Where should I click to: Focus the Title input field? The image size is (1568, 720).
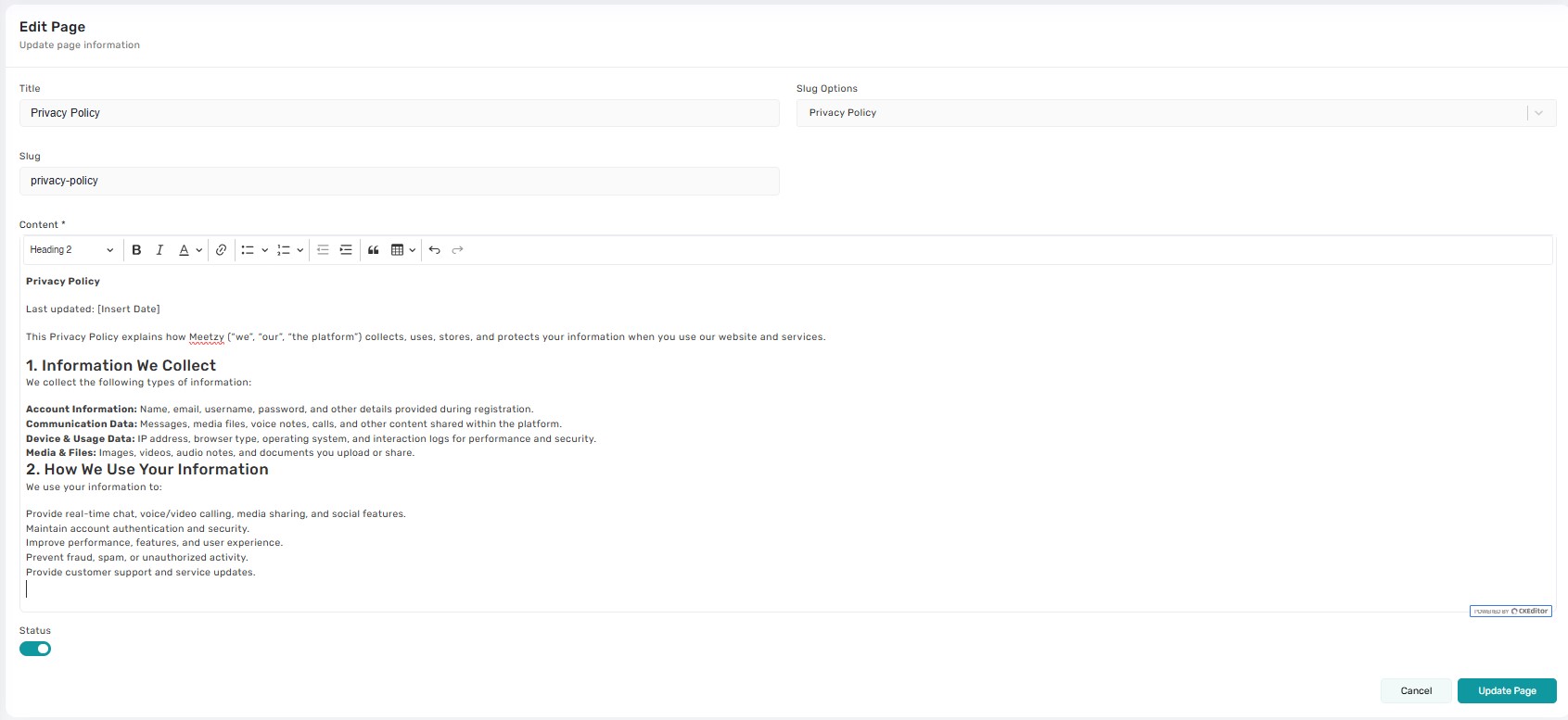[399, 113]
